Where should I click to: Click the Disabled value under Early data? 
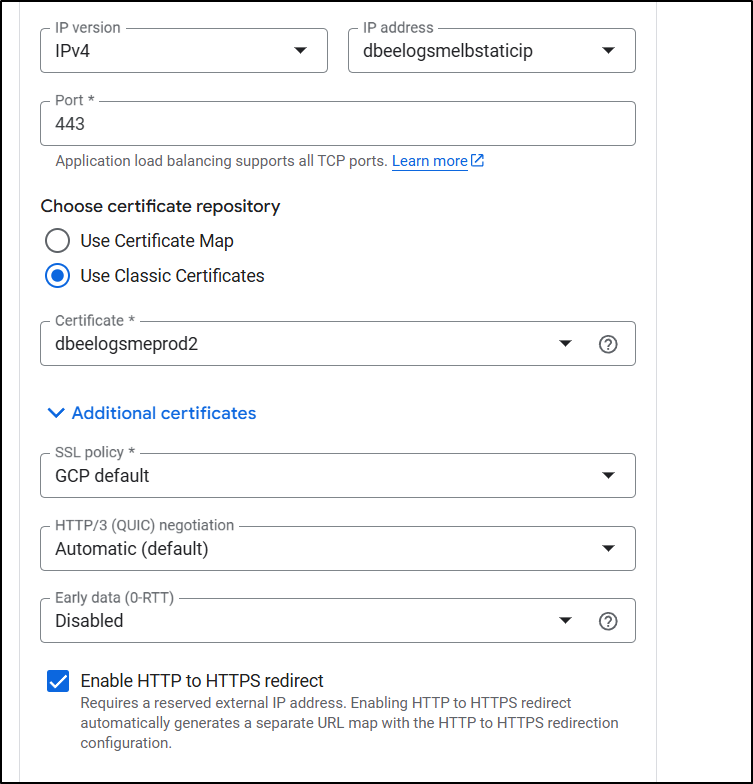89,621
